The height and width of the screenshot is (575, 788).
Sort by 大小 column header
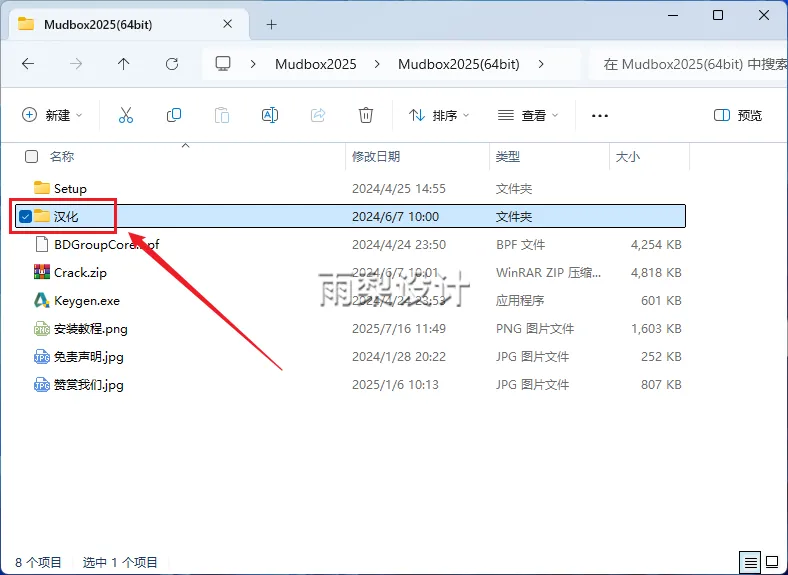point(628,156)
